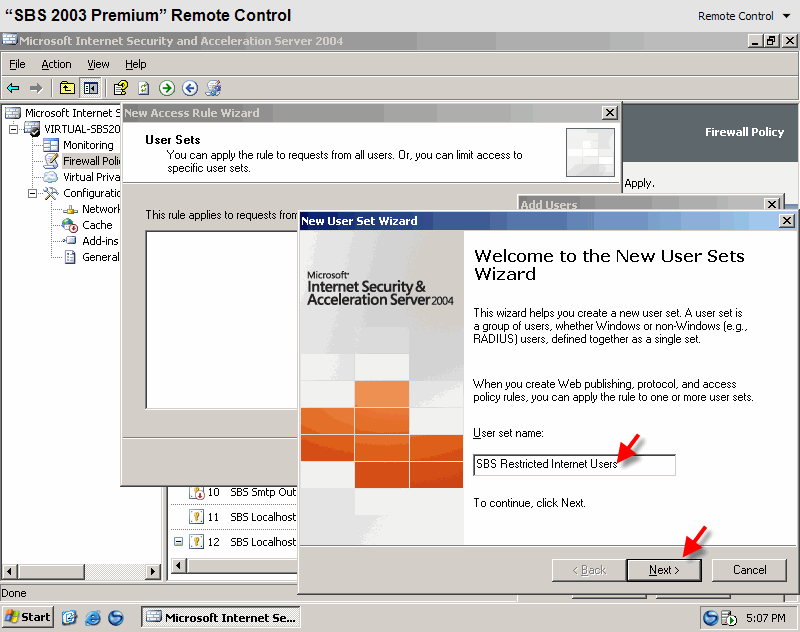Viewport: 800px width, 632px height.
Task: Click left arrow of rules list scrollbar
Action: 178,565
